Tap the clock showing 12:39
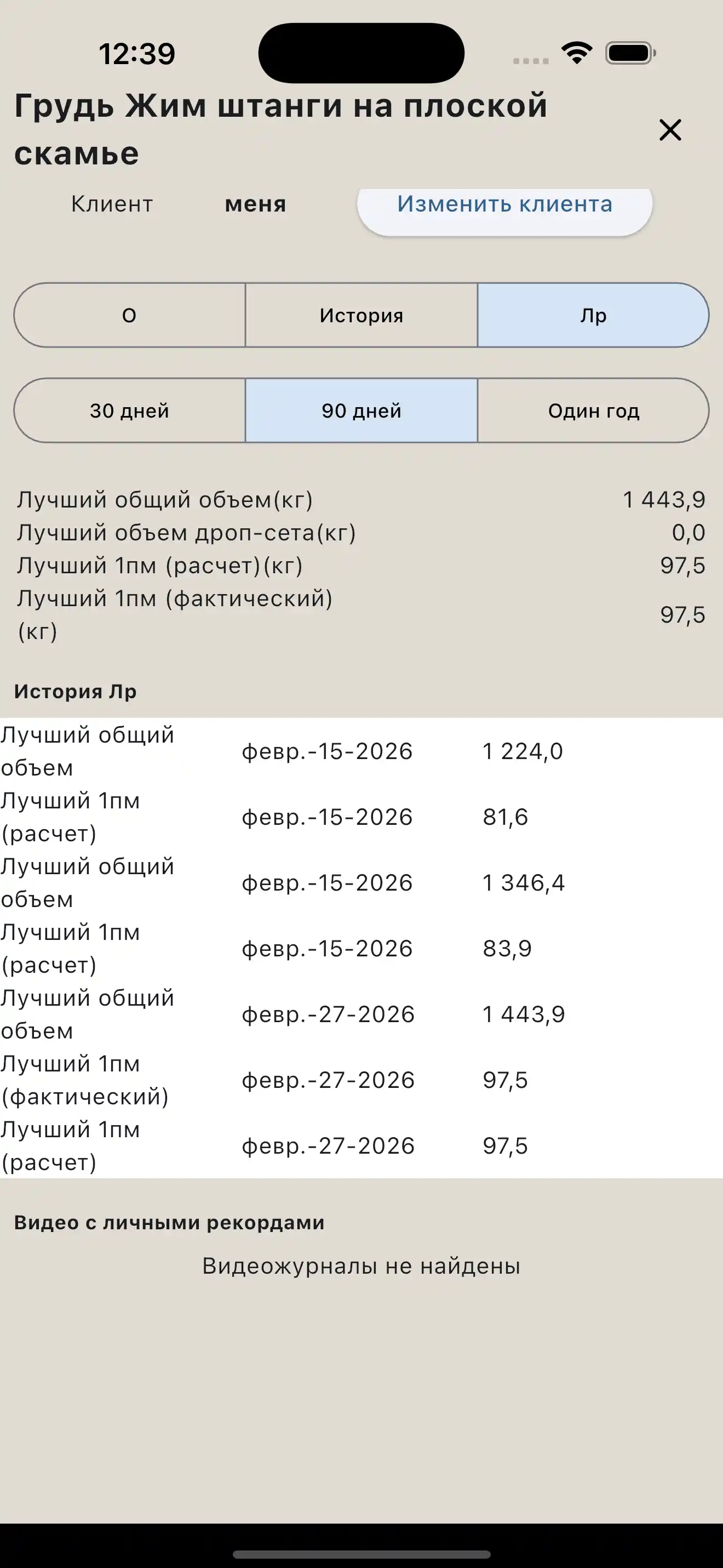This screenshot has width=723, height=1568. [137, 54]
